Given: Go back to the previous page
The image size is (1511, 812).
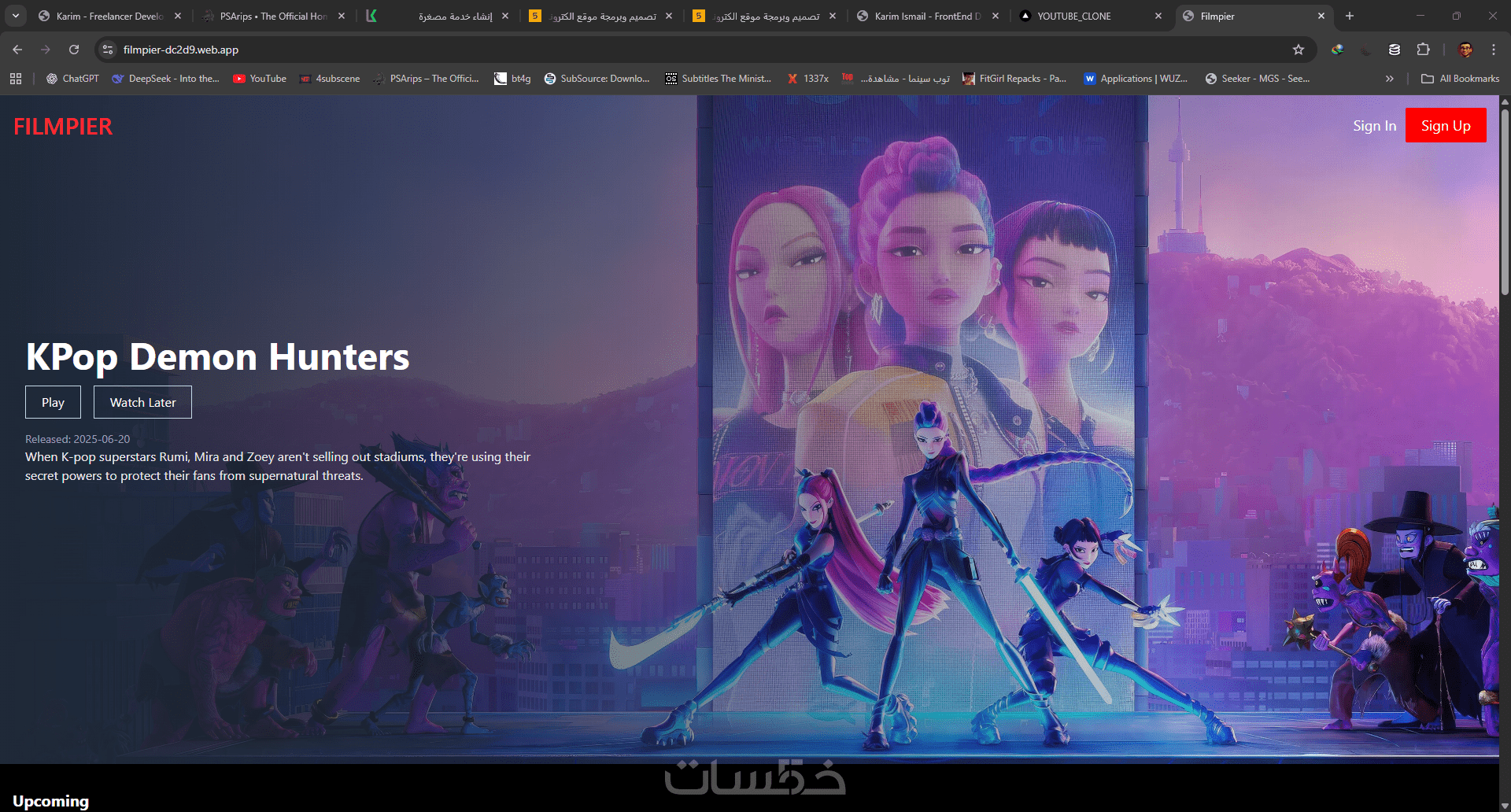Looking at the screenshot, I should (x=17, y=50).
